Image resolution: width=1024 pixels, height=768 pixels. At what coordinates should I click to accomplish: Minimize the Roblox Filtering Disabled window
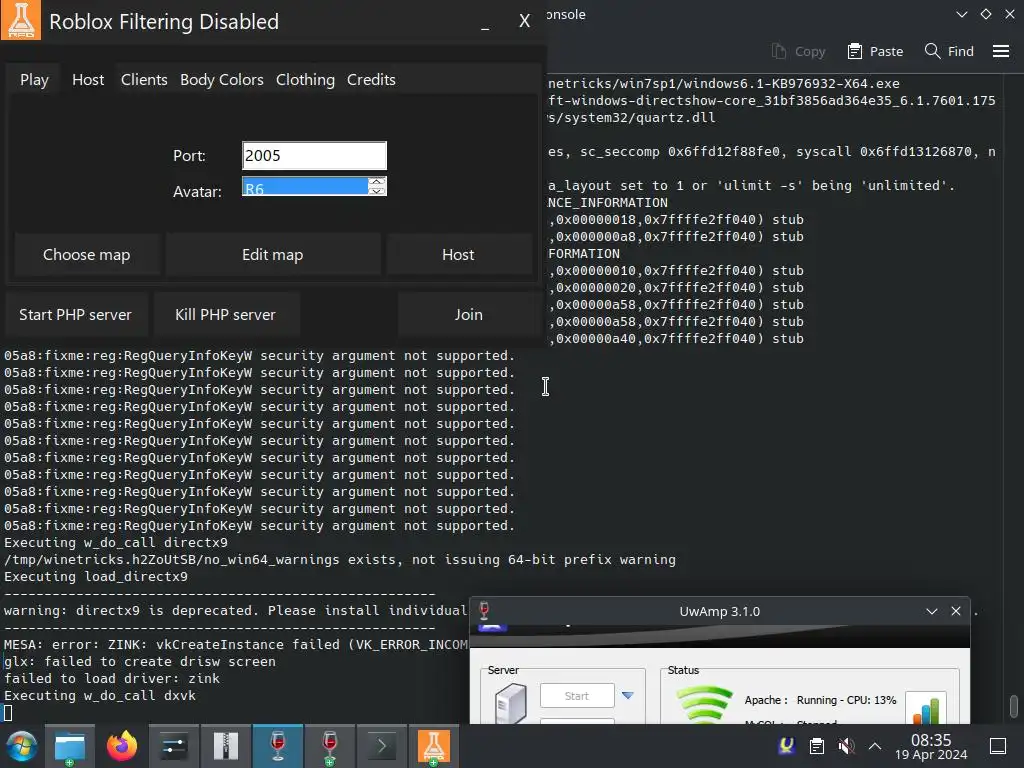[x=485, y=23]
